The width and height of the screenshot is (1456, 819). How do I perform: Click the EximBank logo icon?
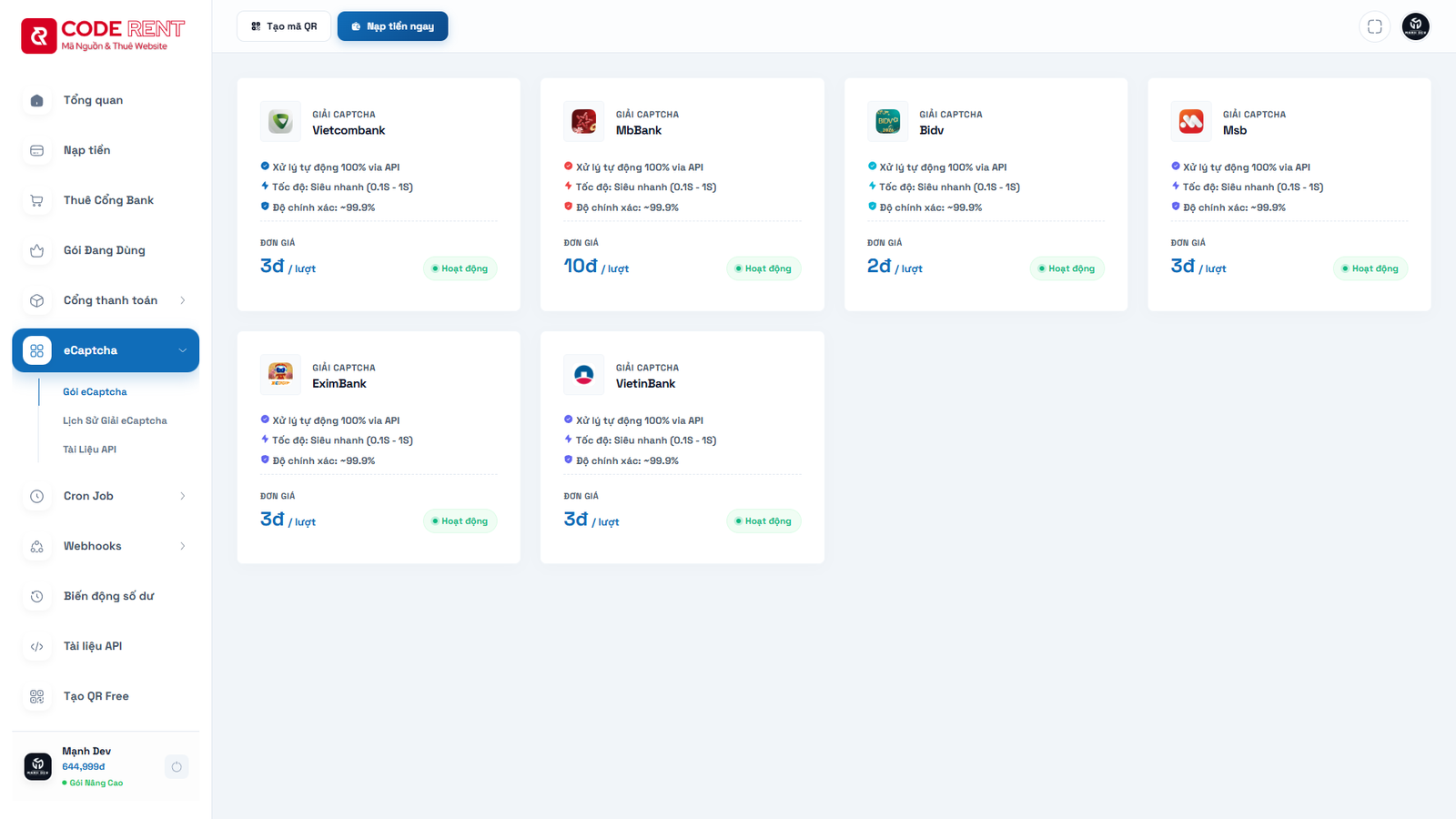point(280,375)
